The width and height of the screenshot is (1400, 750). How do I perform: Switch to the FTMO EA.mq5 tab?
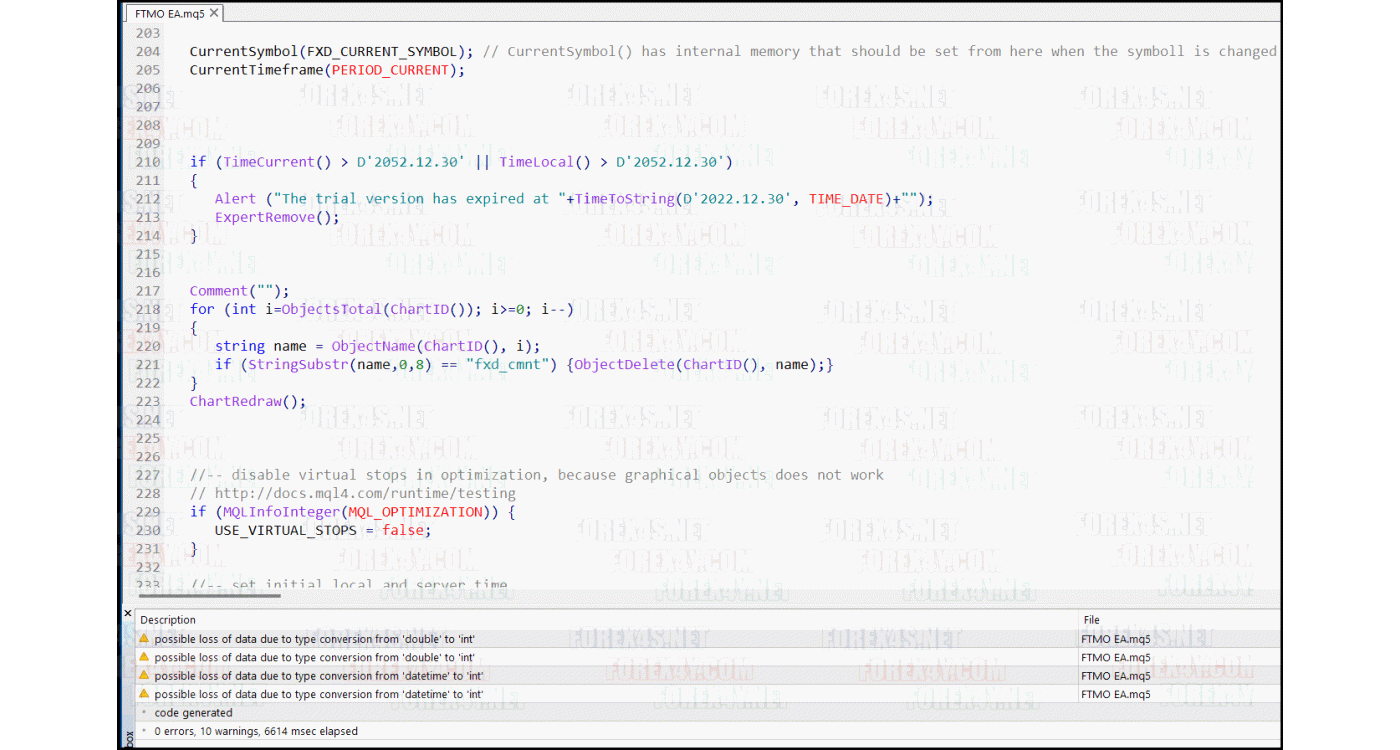pos(172,13)
